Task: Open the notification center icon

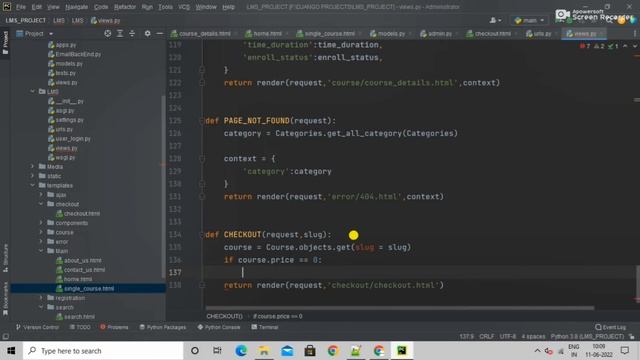Action: point(624,351)
